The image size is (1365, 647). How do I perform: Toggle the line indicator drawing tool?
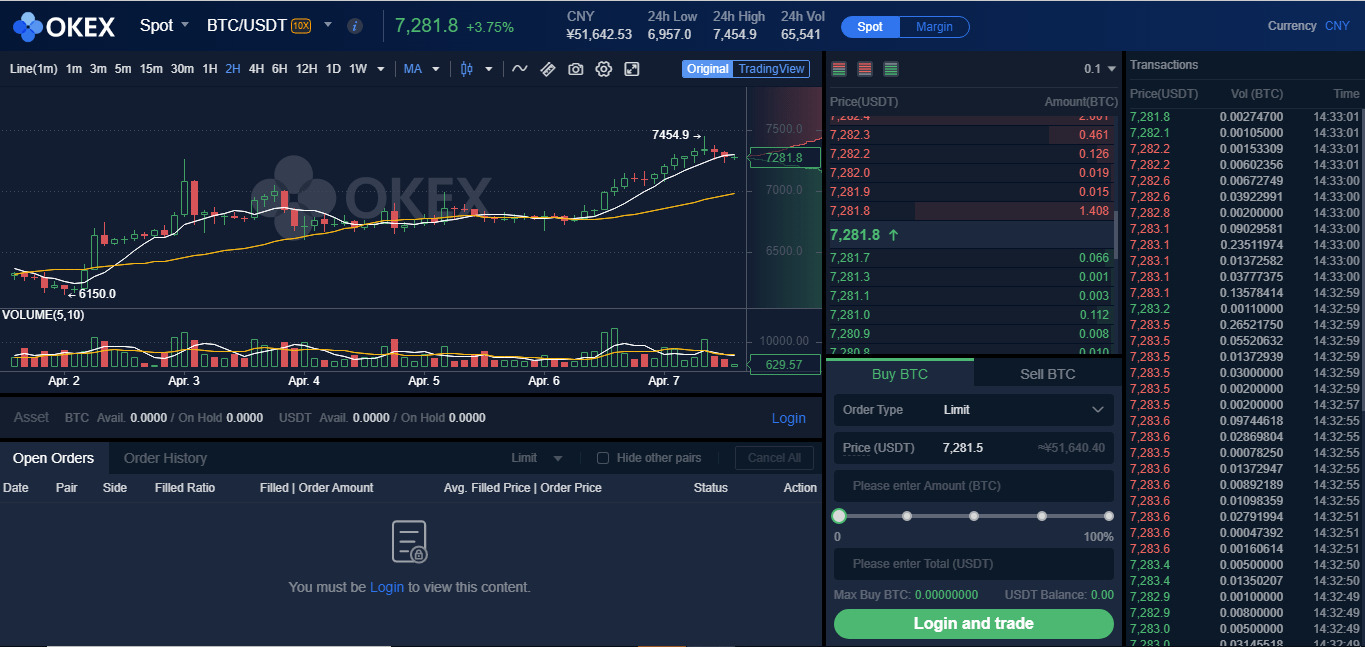(519, 69)
